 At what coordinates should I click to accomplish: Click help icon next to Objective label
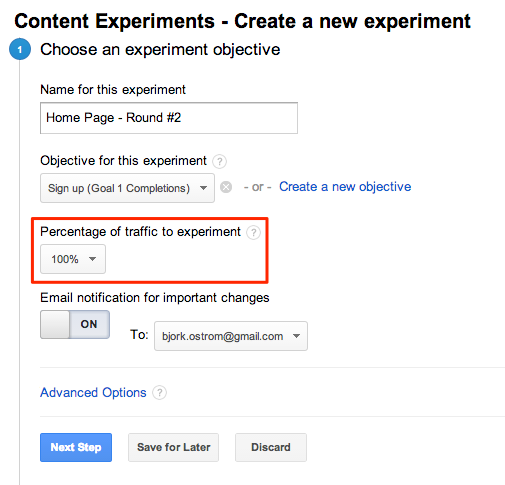219,162
